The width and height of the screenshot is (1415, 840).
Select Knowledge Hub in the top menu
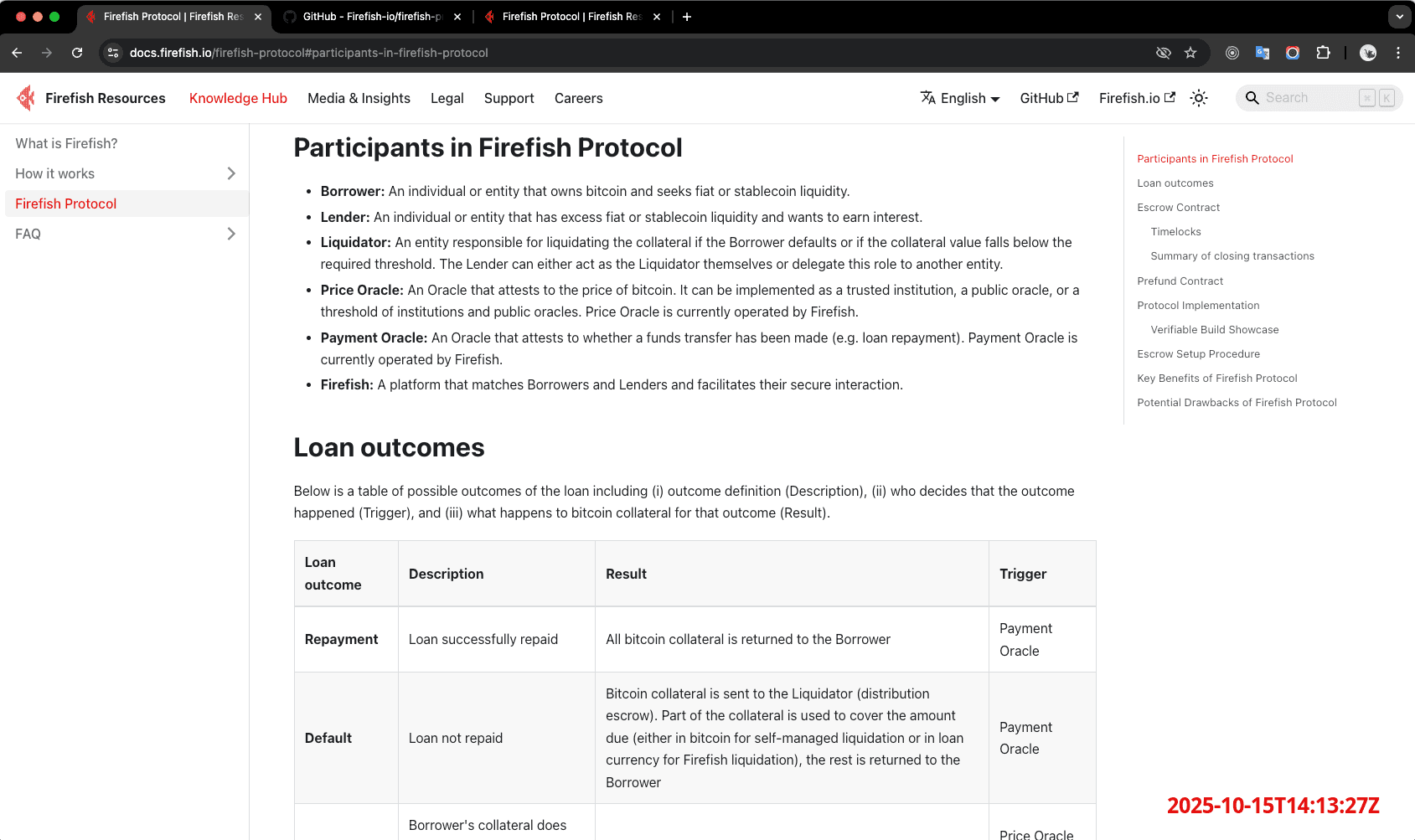pyautogui.click(x=238, y=98)
